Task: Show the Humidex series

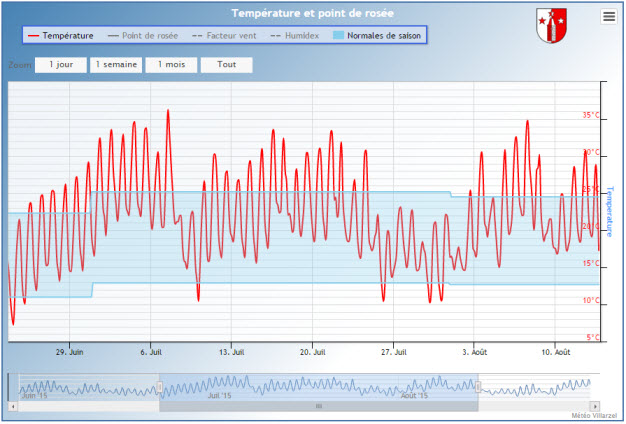Action: (295, 35)
